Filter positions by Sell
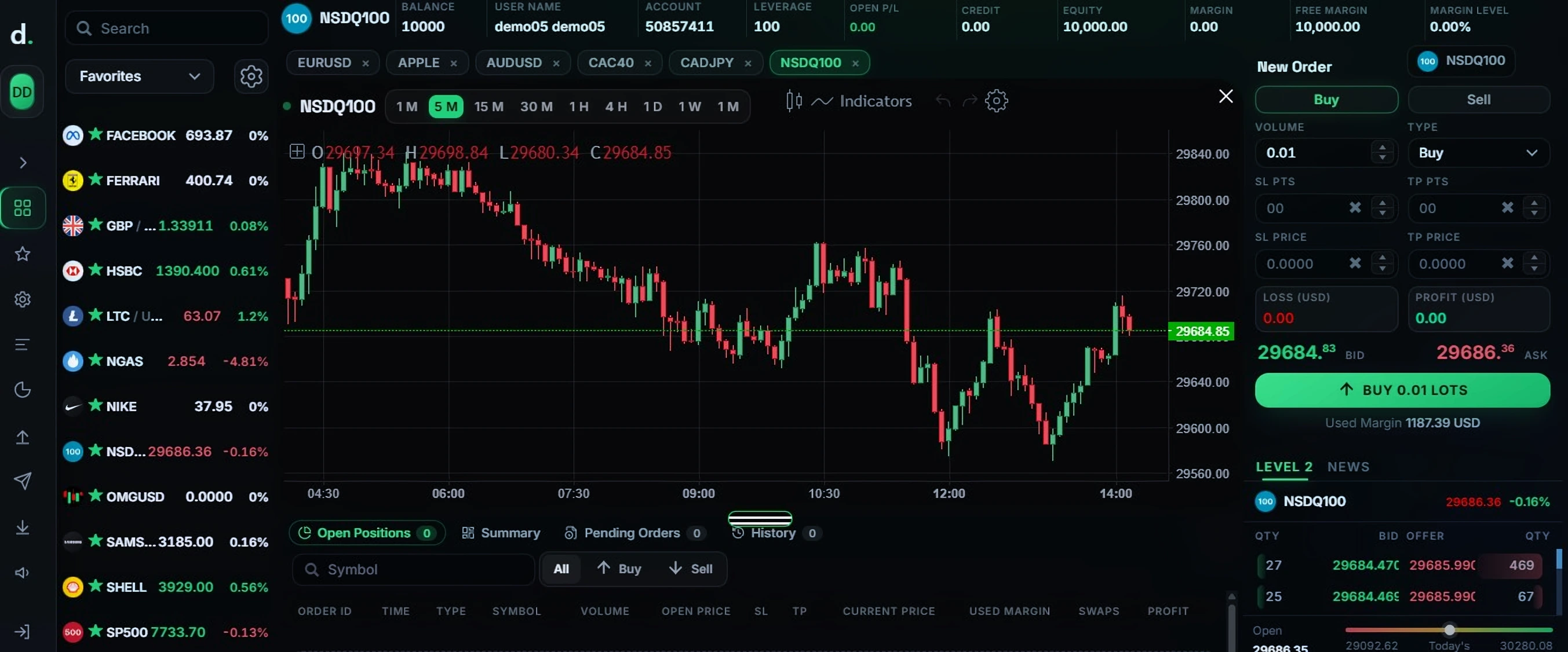Image resolution: width=1568 pixels, height=652 pixels. pos(691,569)
